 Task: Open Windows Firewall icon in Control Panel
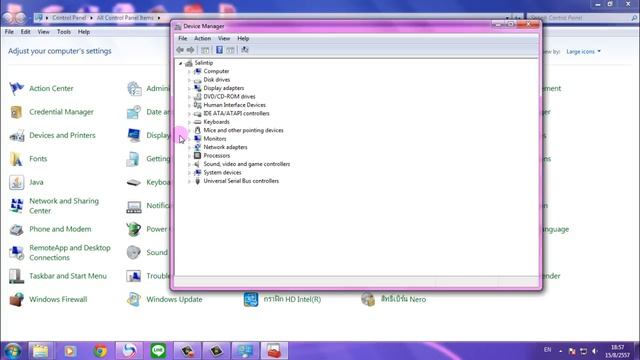(x=16, y=299)
